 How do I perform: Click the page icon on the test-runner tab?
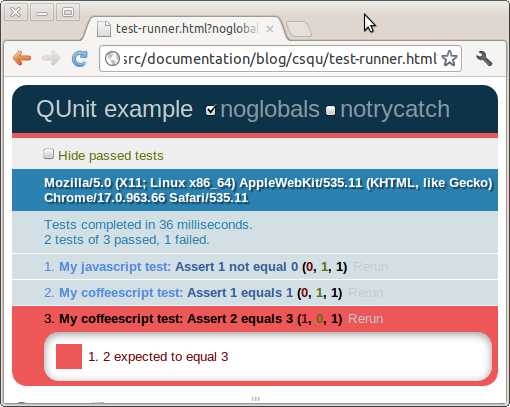pos(103,29)
